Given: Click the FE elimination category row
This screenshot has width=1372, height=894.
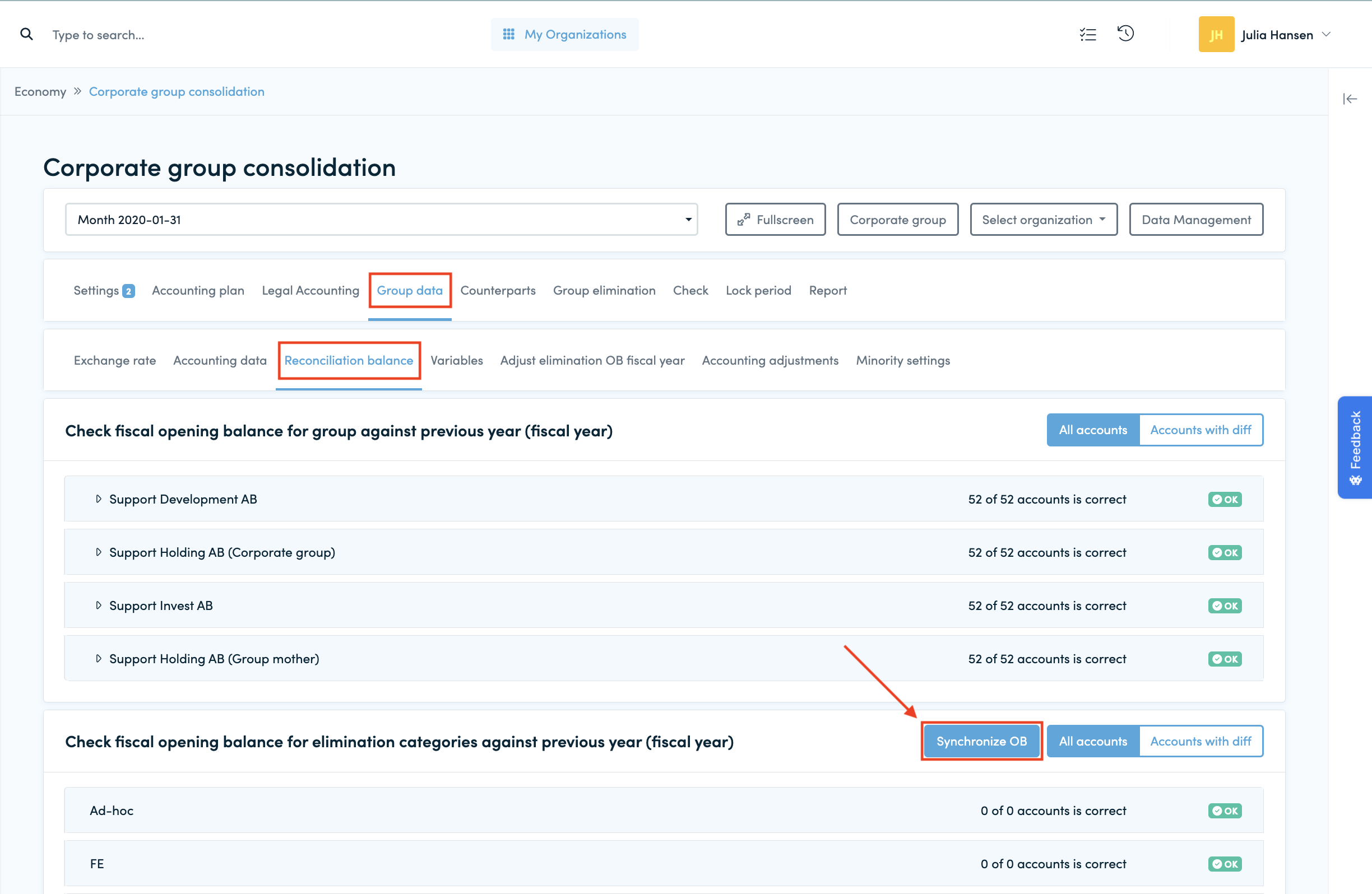Looking at the screenshot, I should click(x=664, y=864).
